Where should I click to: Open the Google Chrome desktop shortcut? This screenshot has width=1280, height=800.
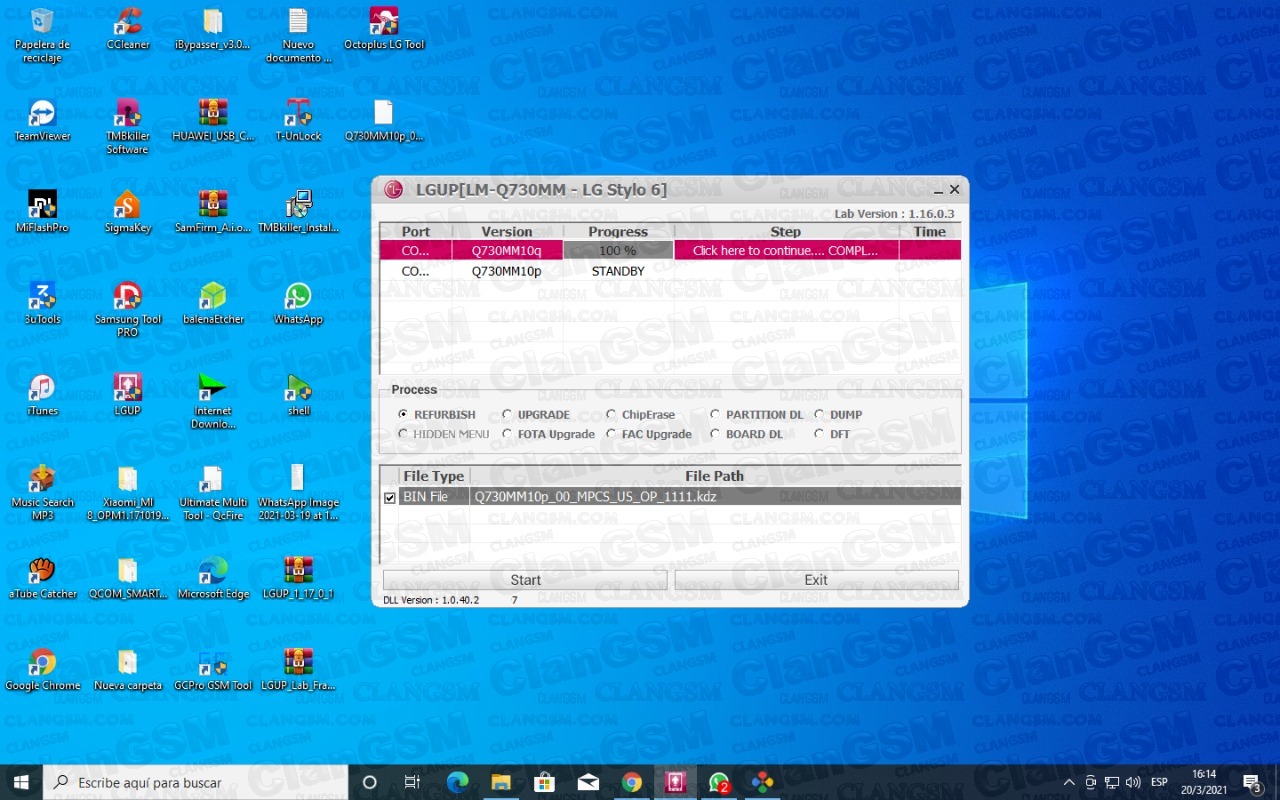click(42, 670)
